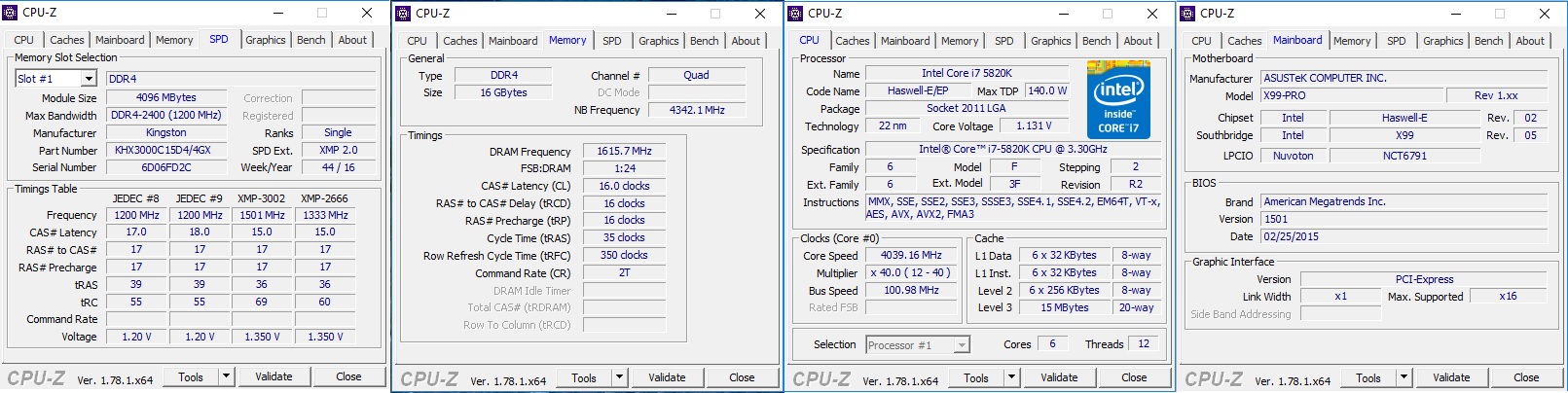Click the Manufacturer Kingston field
The height and width of the screenshot is (393, 1568).
coord(165,132)
